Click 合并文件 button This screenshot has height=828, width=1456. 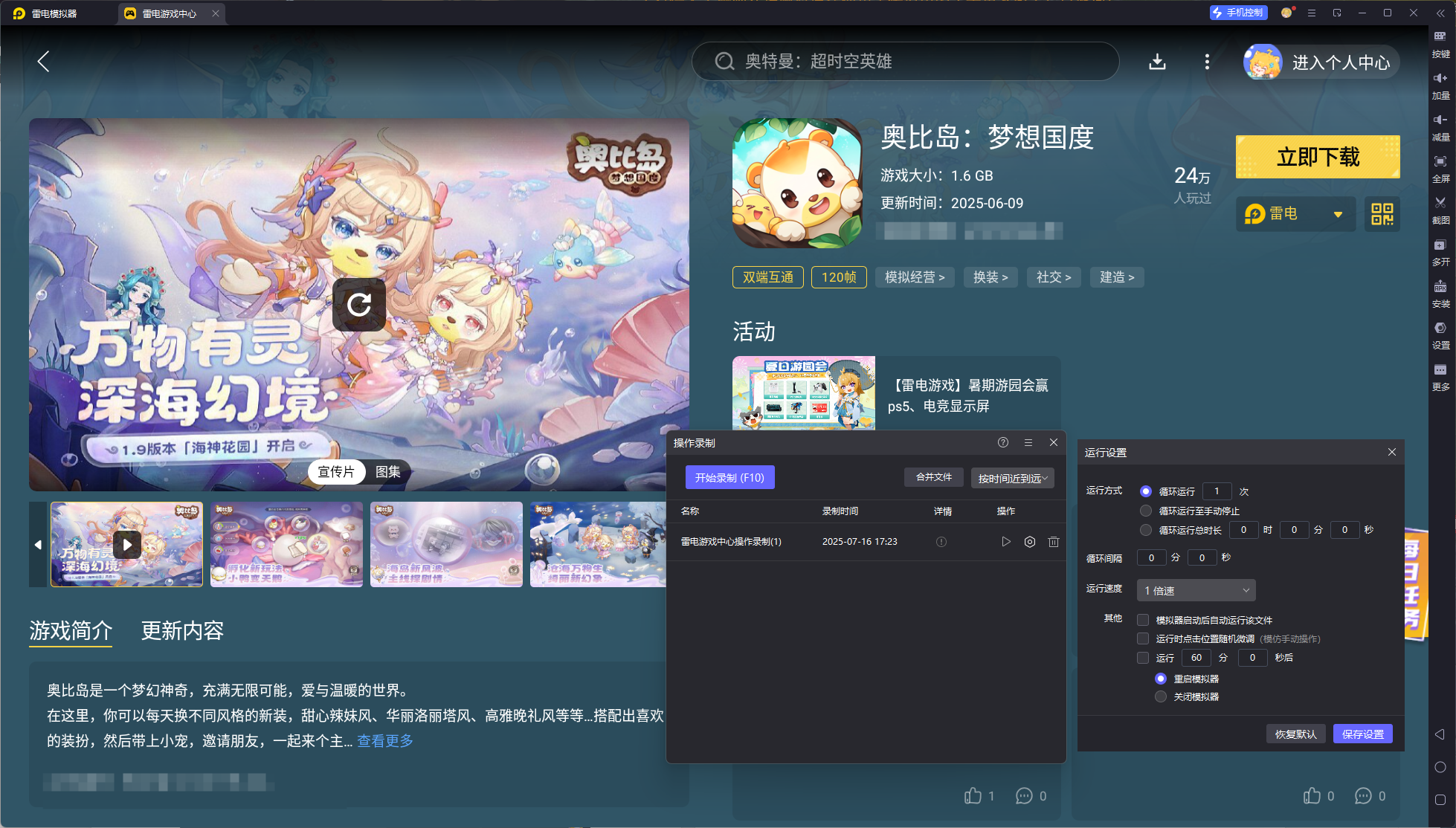click(933, 477)
